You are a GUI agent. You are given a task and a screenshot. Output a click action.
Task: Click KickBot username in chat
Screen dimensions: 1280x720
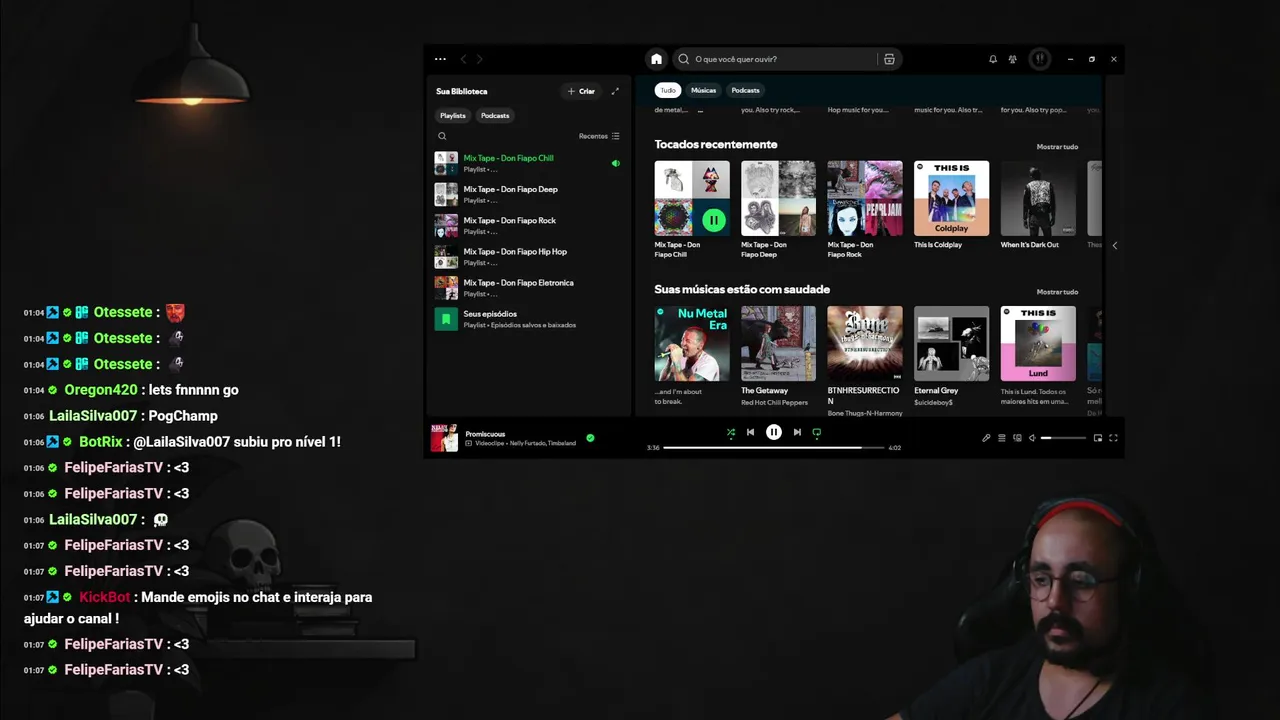click(x=105, y=597)
